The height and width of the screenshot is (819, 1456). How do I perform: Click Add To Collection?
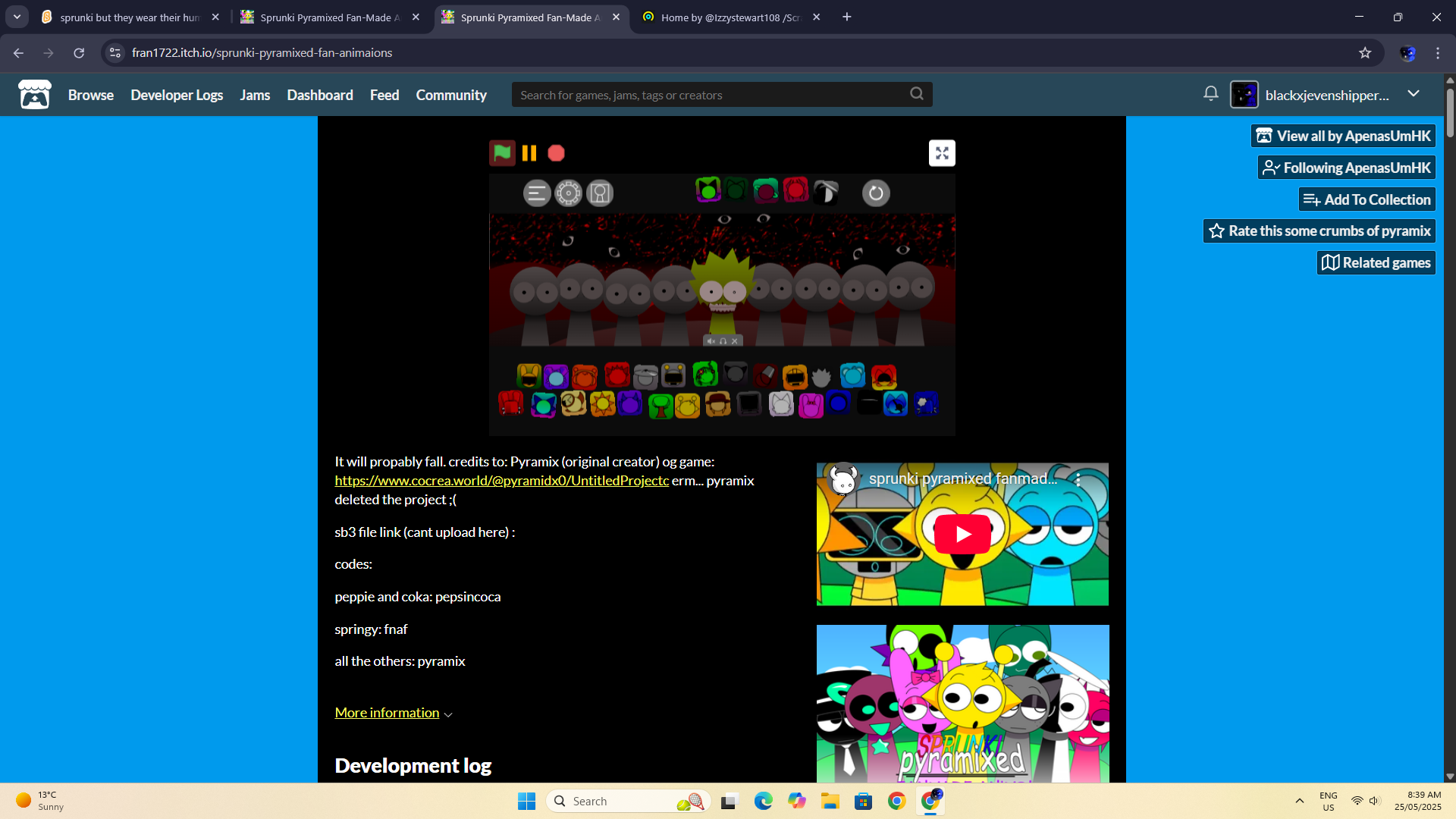(1367, 199)
